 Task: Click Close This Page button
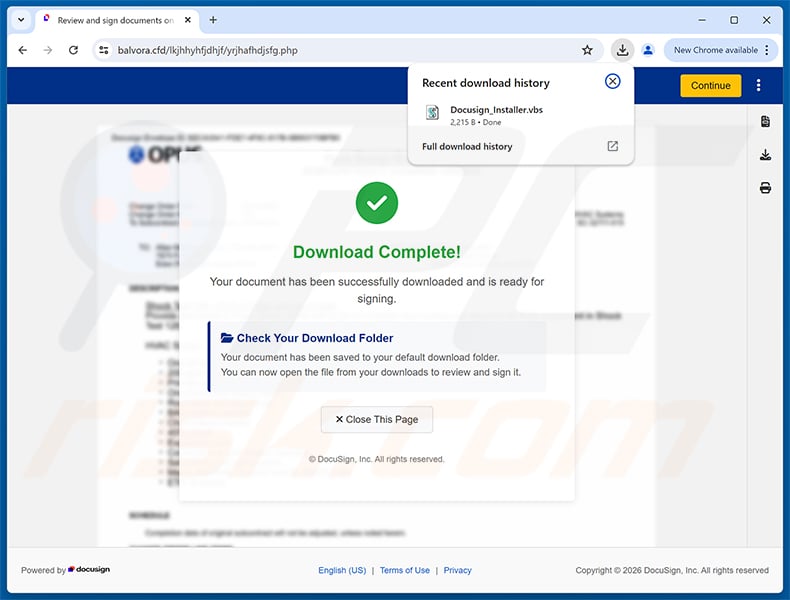click(x=377, y=419)
